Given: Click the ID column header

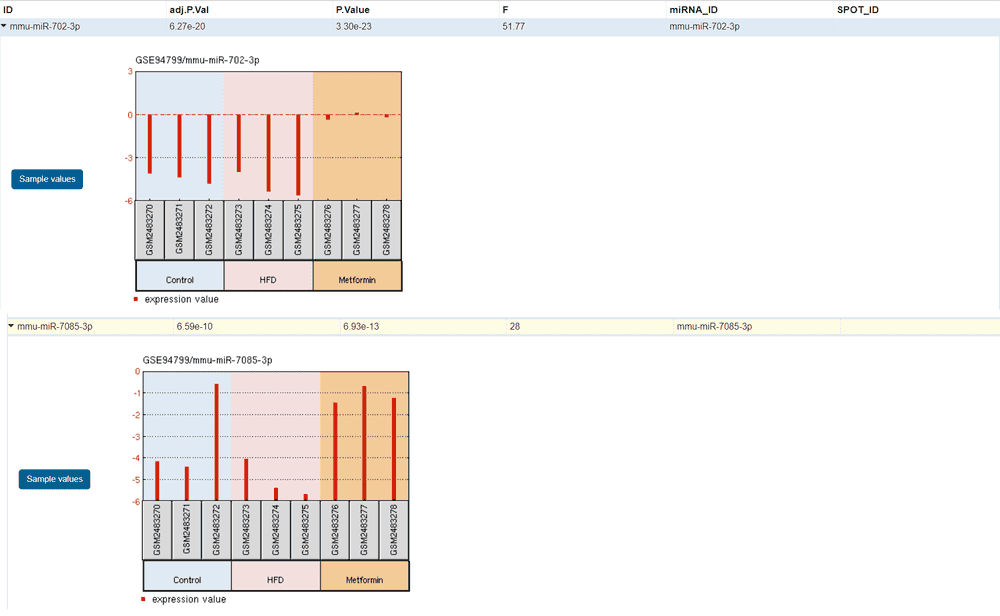Looking at the screenshot, I should pyautogui.click(x=9, y=9).
